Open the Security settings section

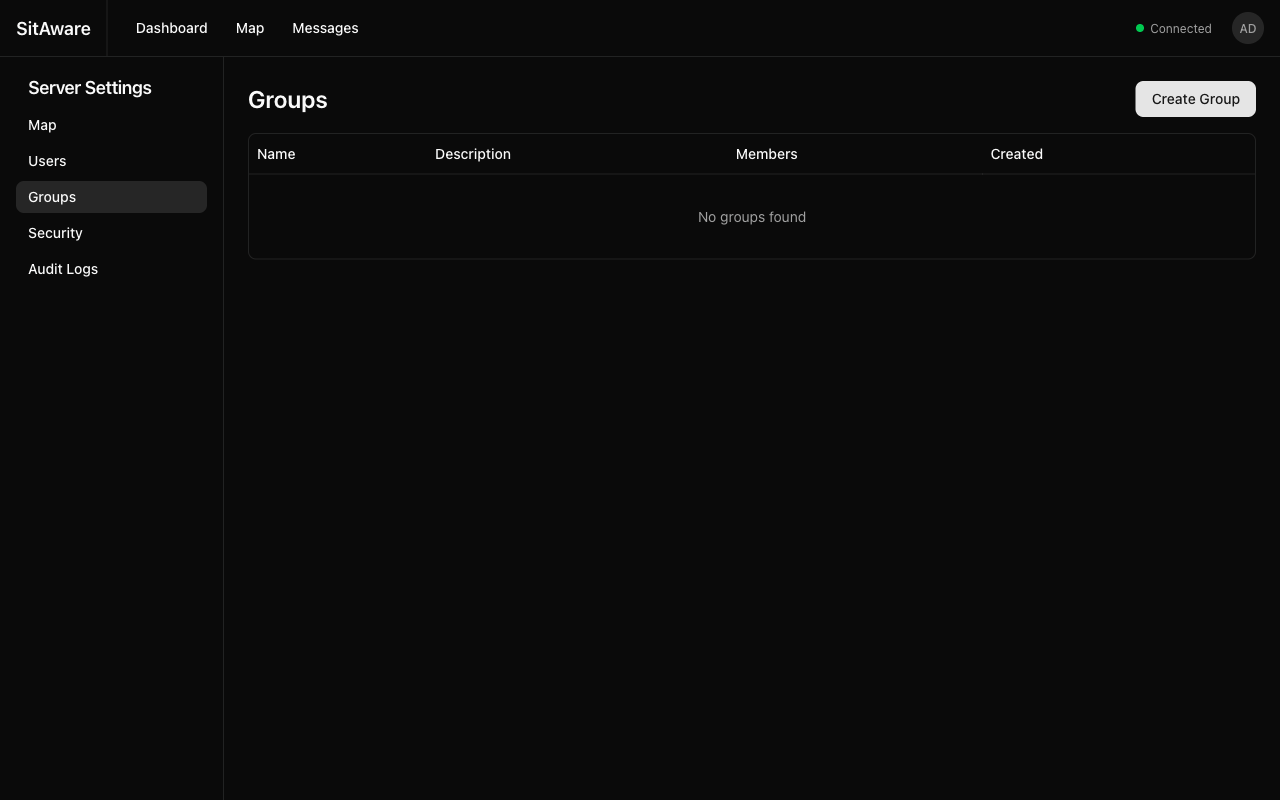point(55,233)
